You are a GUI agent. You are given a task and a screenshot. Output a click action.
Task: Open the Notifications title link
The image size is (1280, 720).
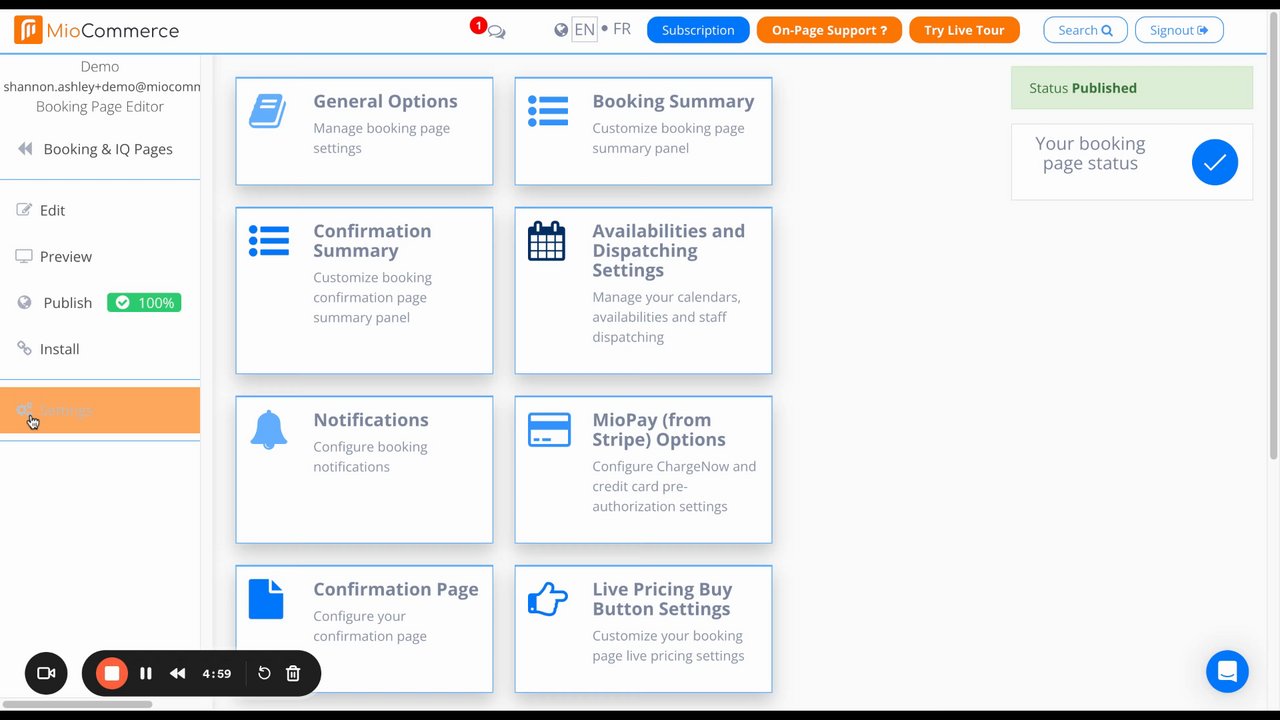(x=371, y=420)
